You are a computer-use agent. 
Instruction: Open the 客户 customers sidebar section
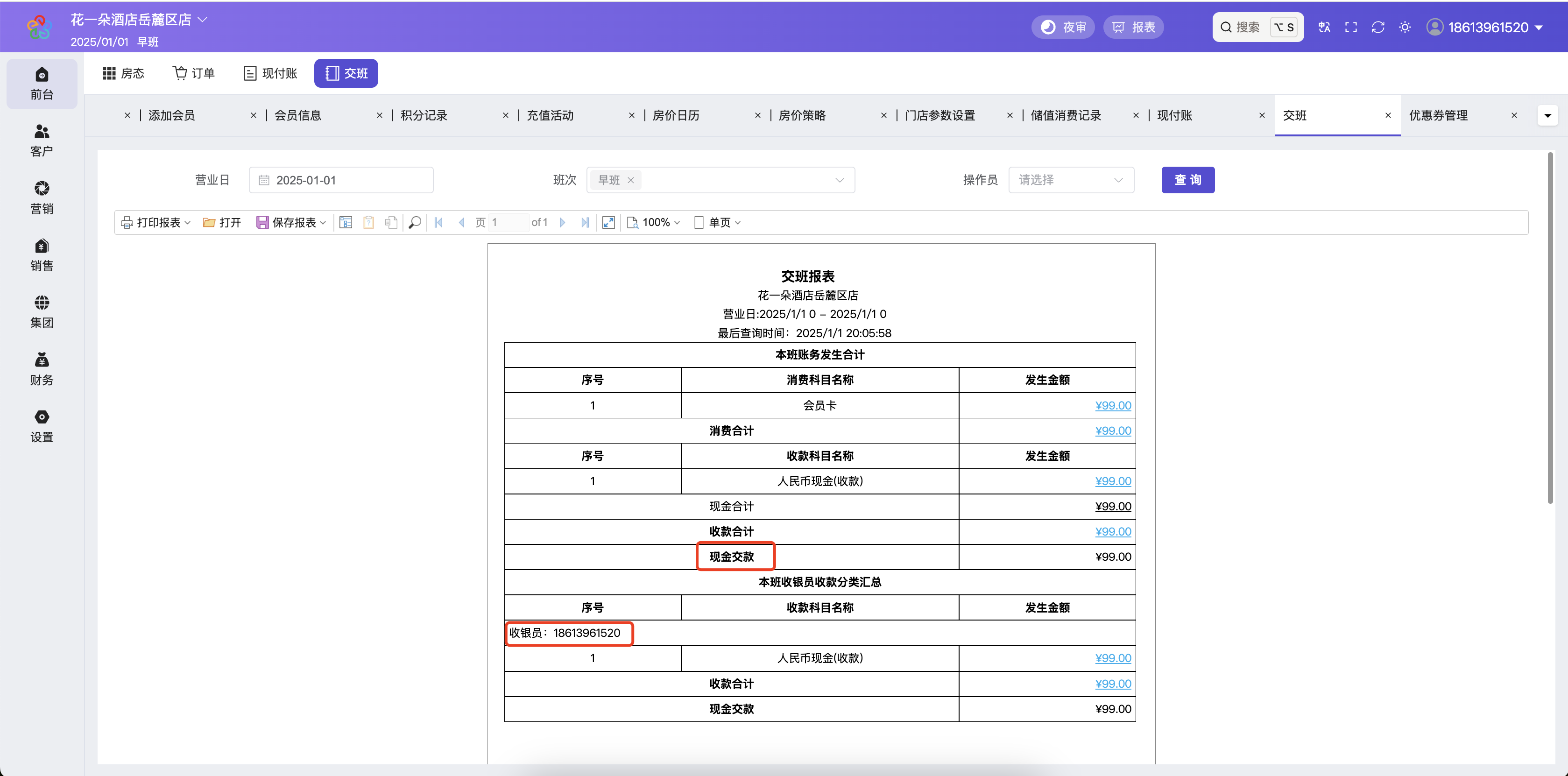pos(42,141)
